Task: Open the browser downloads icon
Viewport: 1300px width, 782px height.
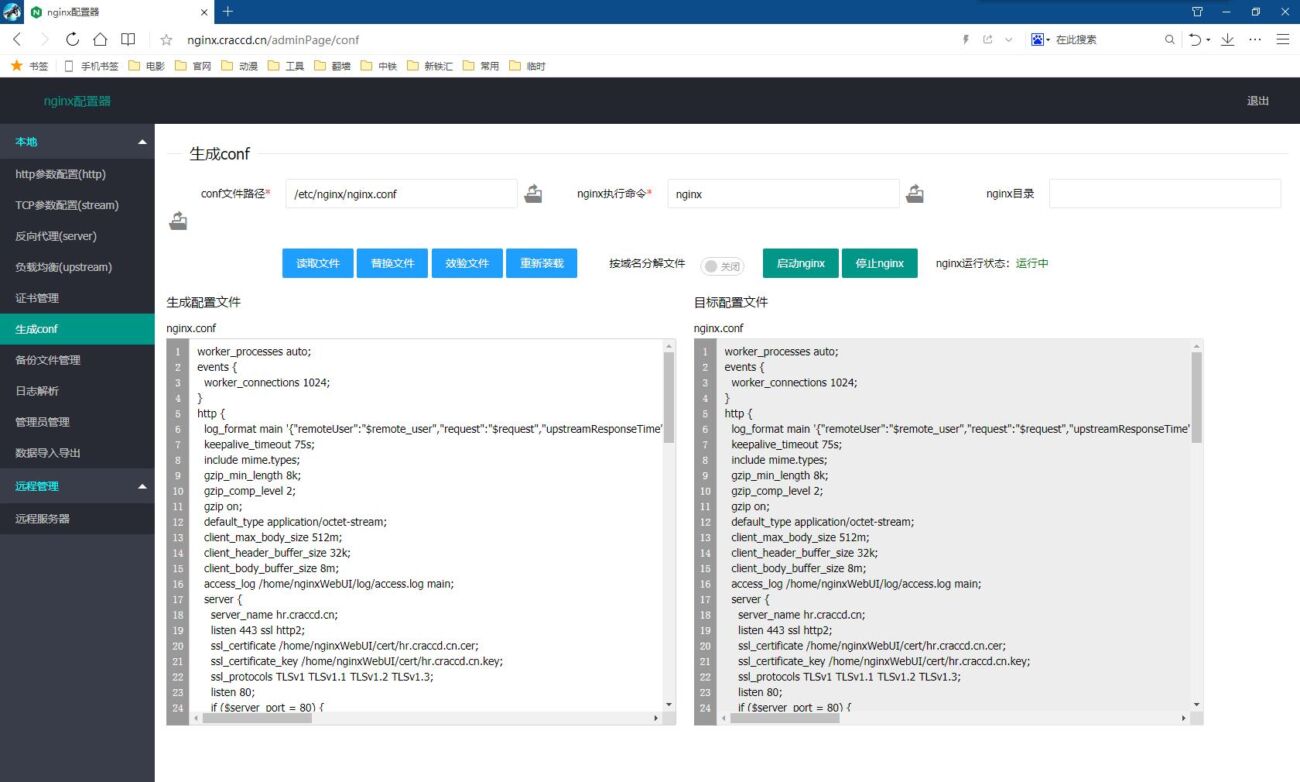Action: point(1227,39)
